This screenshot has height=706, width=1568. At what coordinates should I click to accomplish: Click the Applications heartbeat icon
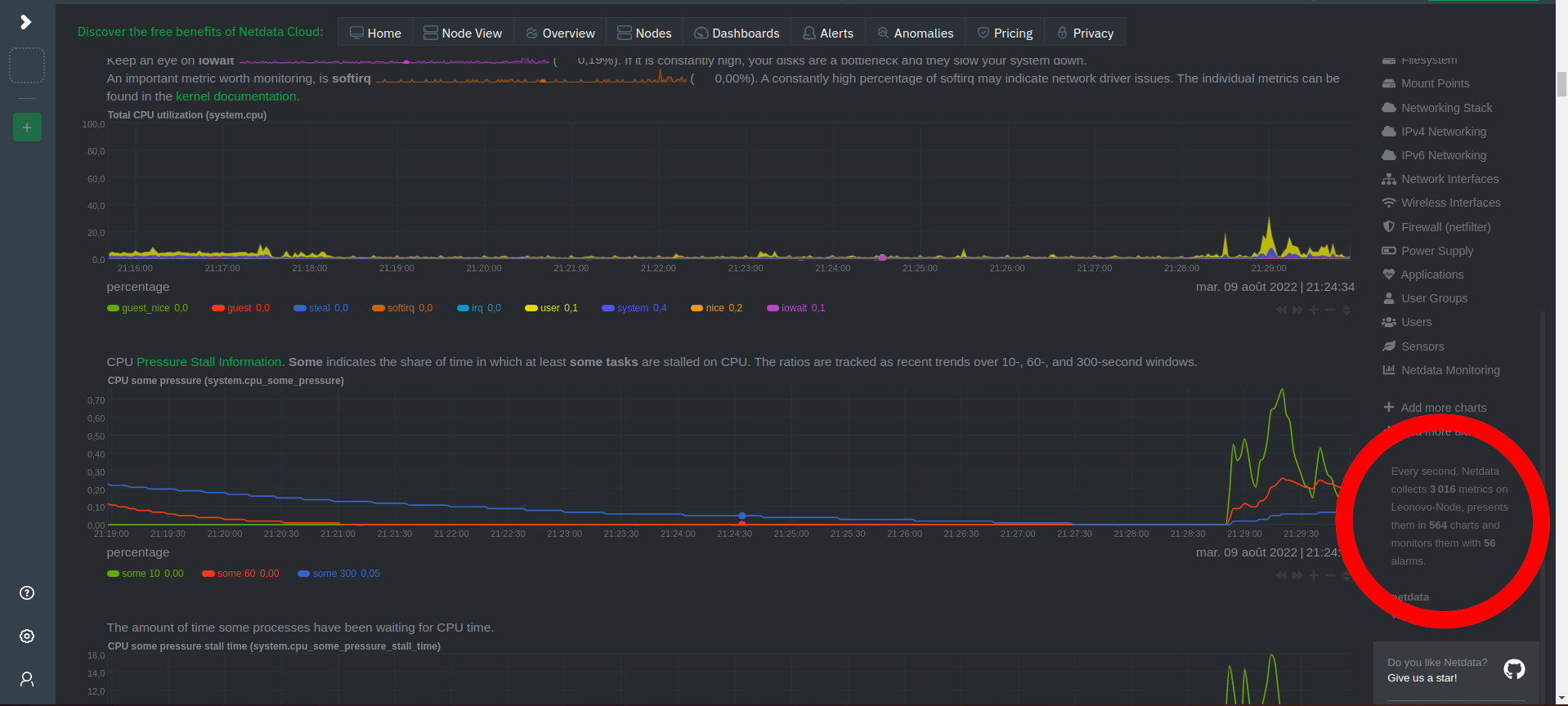point(1388,275)
